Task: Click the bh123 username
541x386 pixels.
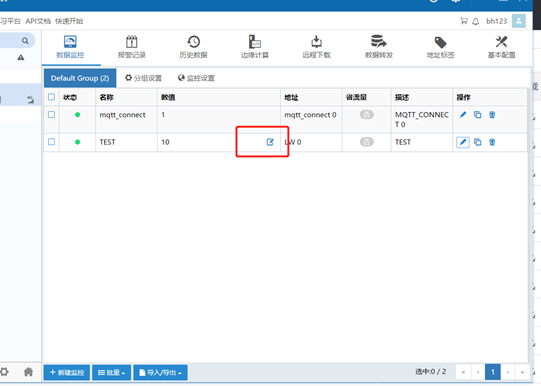Action: click(x=496, y=21)
